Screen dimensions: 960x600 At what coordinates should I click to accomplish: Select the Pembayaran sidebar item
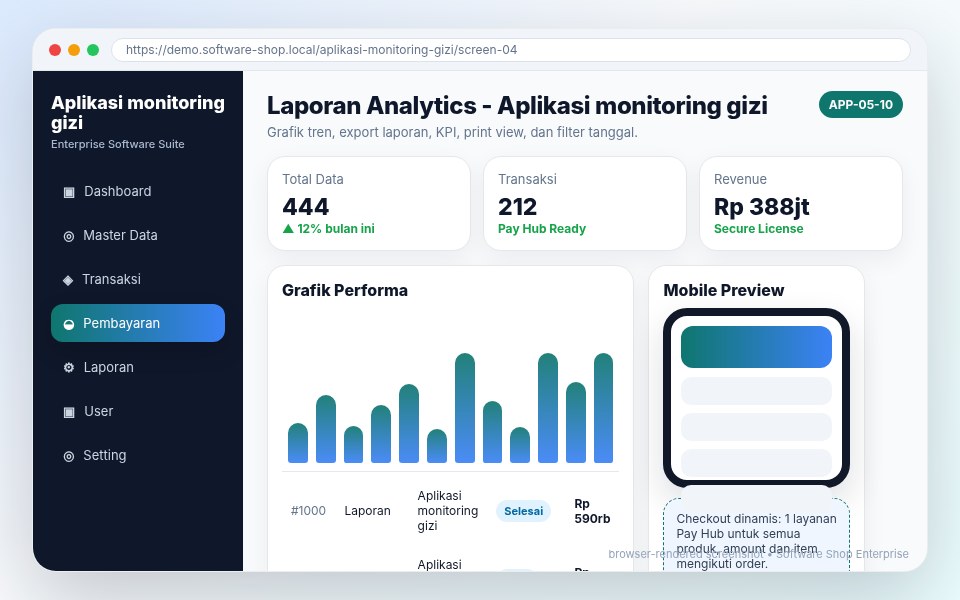pyautogui.click(x=138, y=323)
